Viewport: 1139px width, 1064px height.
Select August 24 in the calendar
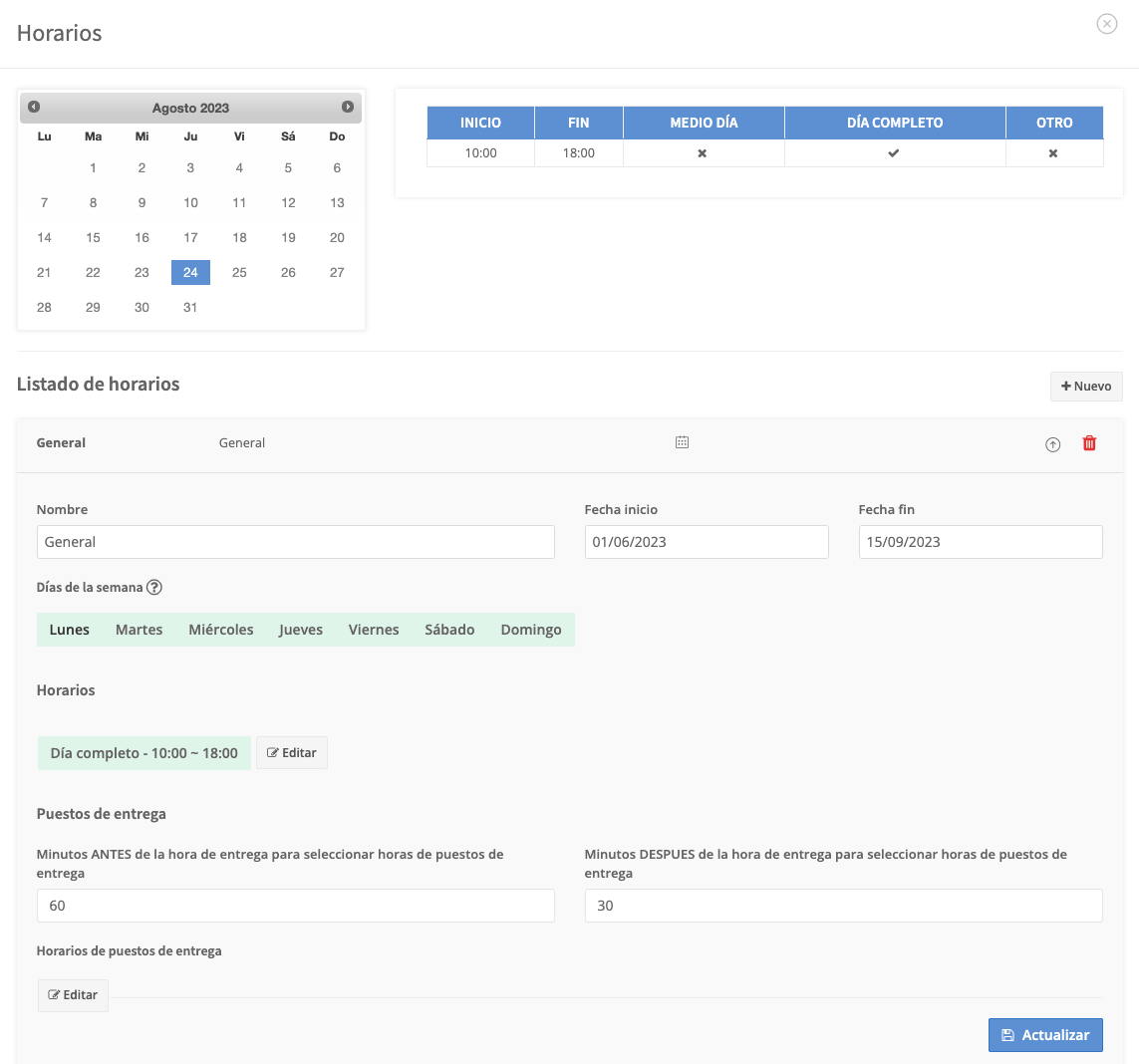190,272
